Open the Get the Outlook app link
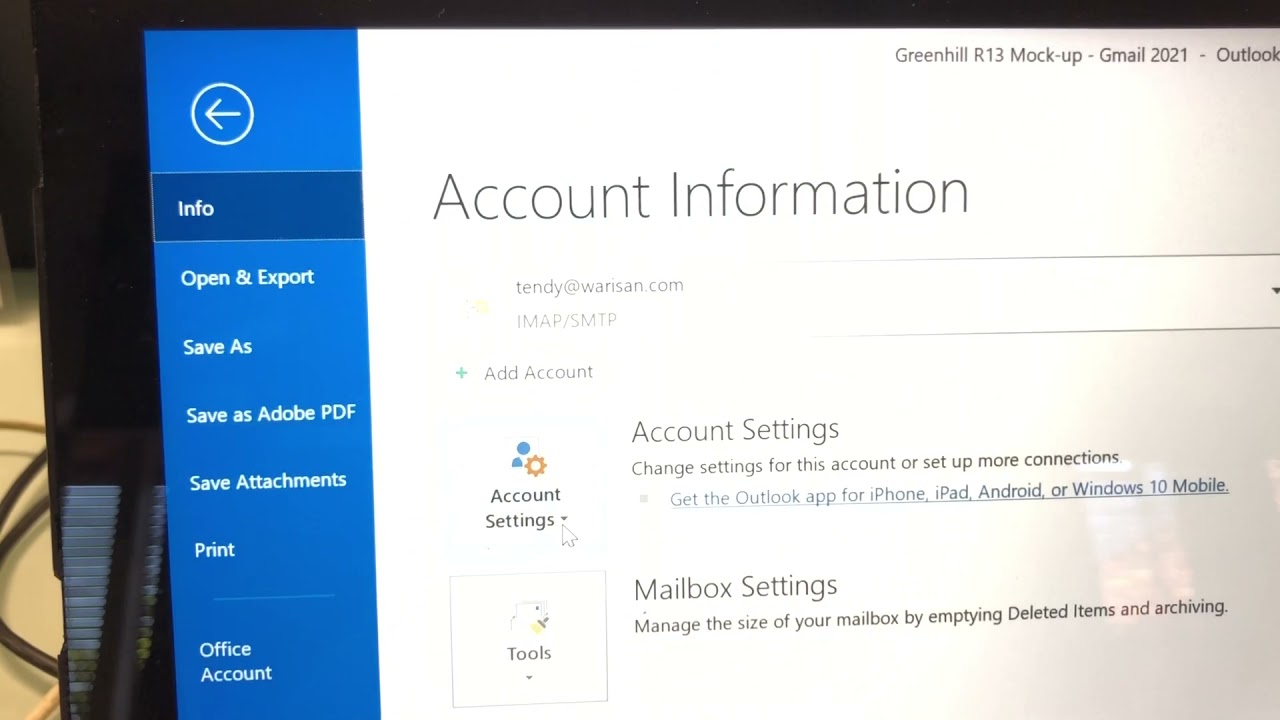This screenshot has height=720, width=1280. tap(949, 492)
